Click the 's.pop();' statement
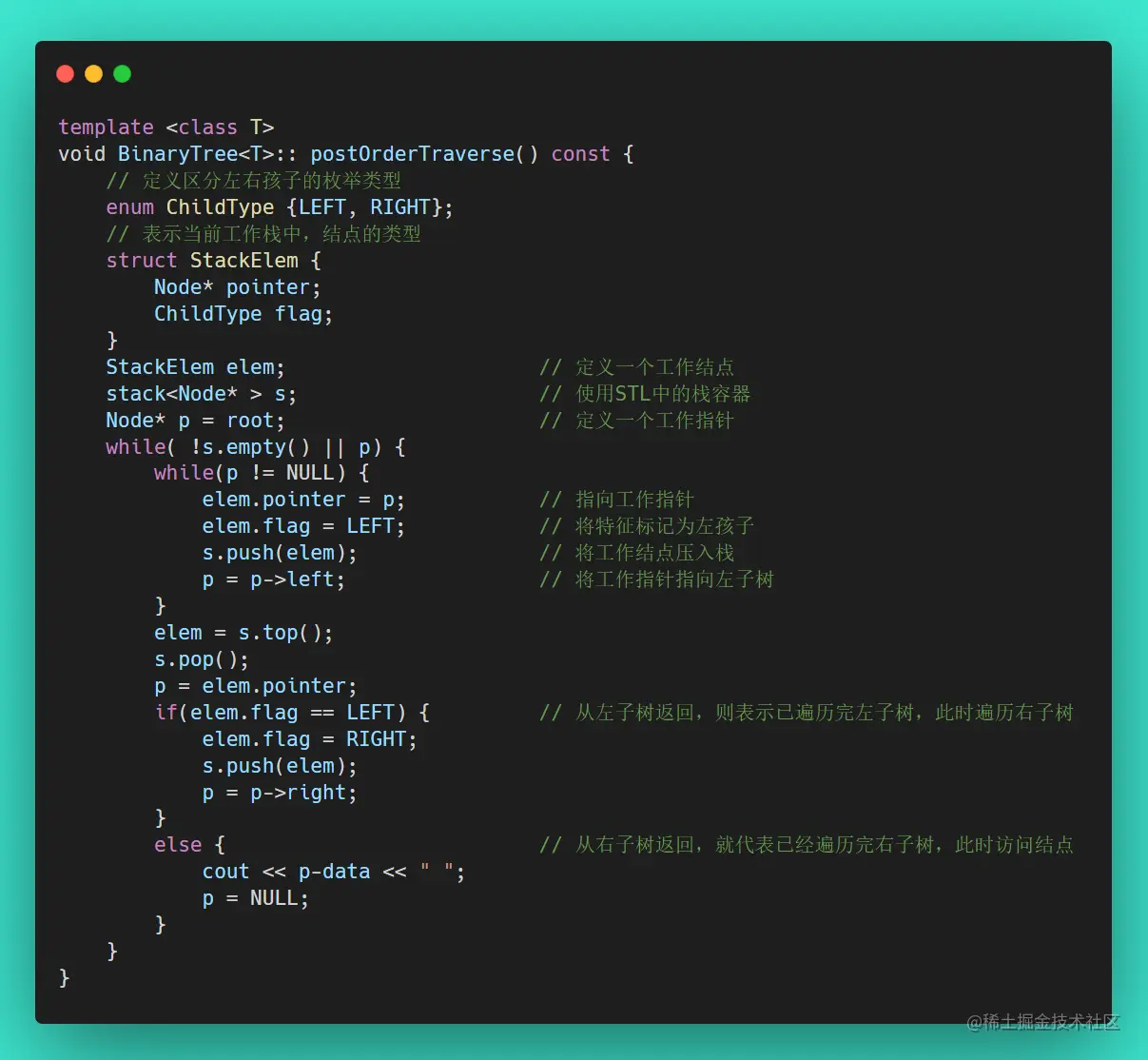This screenshot has height=1060, width=1148. [x=202, y=659]
